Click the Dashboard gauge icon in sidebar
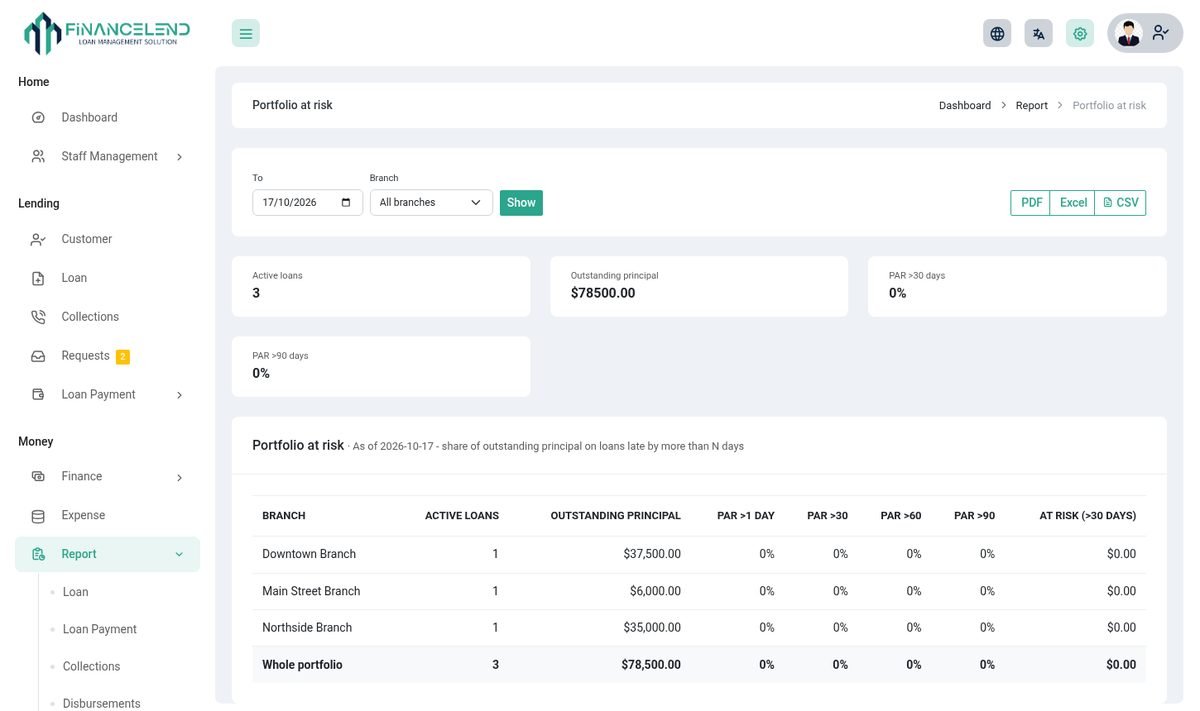 (38, 117)
